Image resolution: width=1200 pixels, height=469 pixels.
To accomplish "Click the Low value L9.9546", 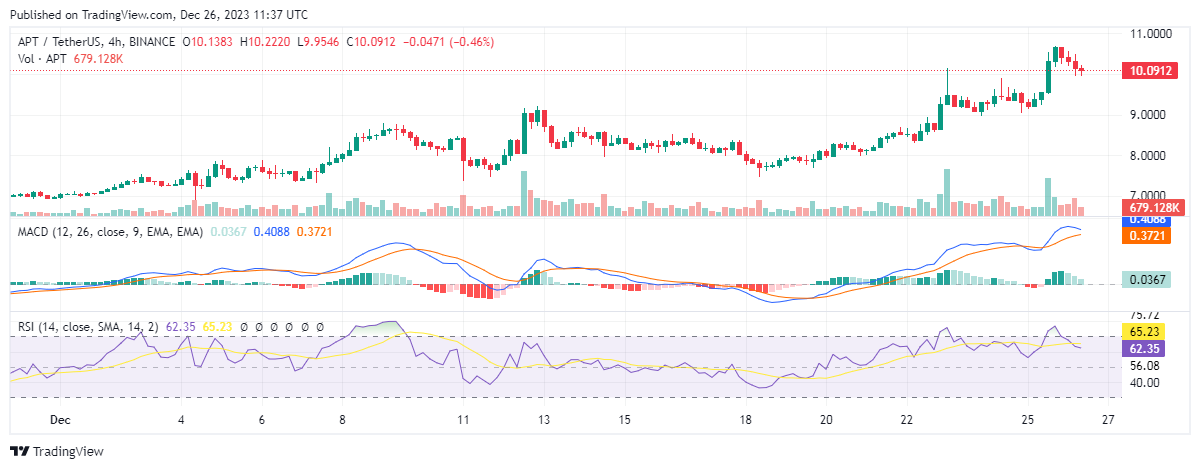I will (318, 42).
